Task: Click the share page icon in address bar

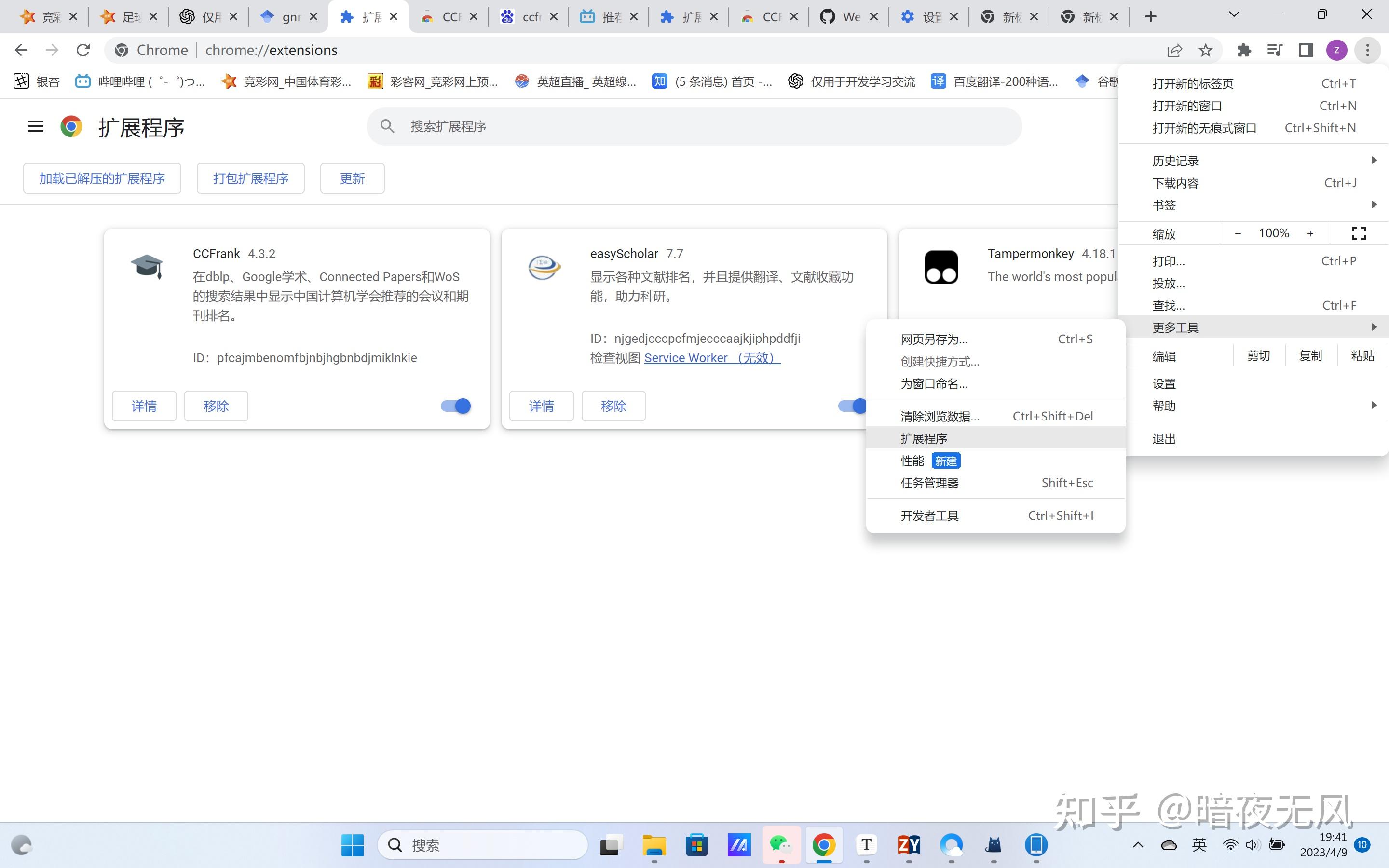Action: tap(1175, 51)
